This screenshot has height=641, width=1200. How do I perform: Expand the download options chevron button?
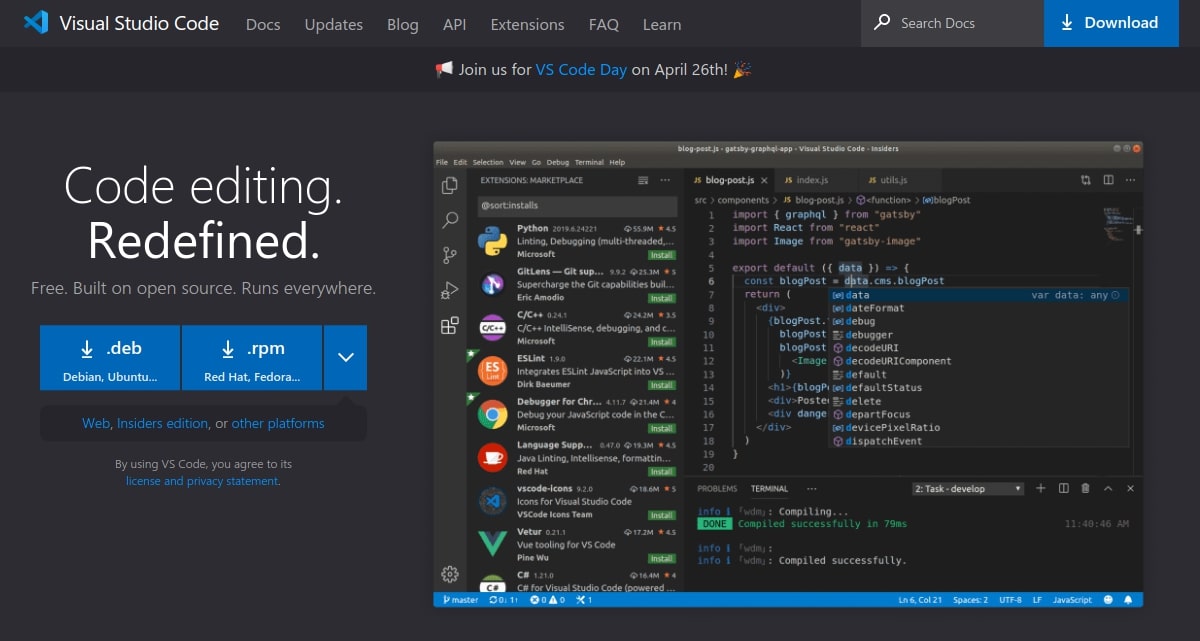coord(346,357)
